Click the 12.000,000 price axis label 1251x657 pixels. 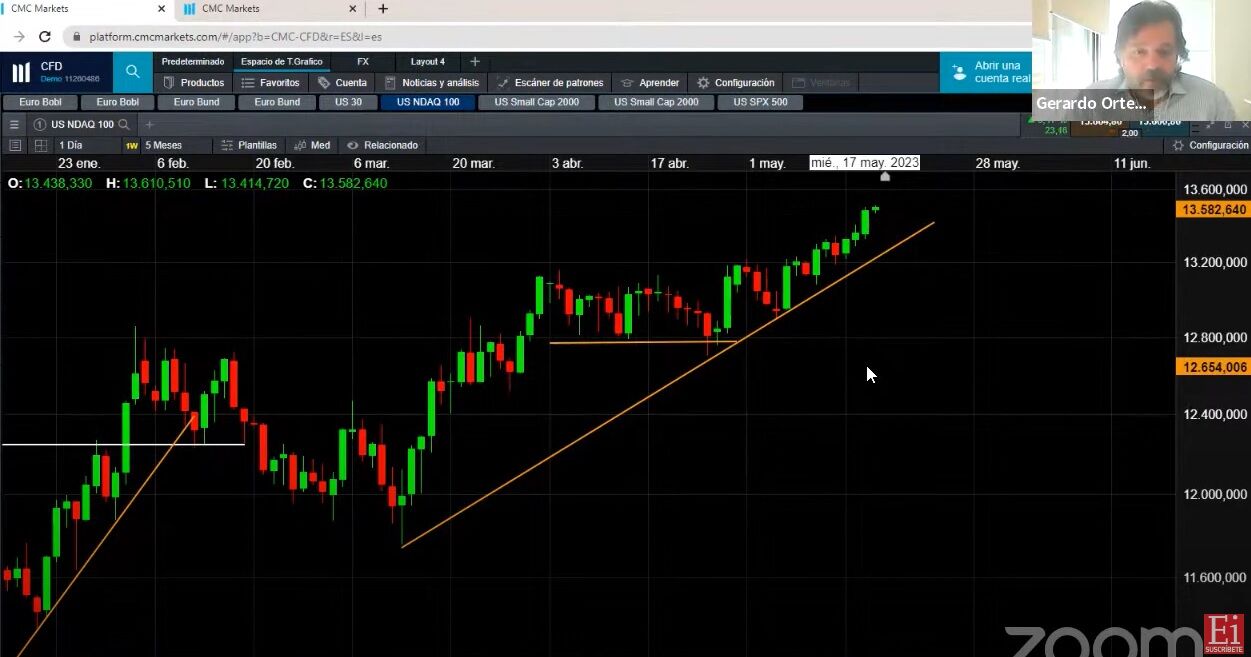click(x=1214, y=494)
